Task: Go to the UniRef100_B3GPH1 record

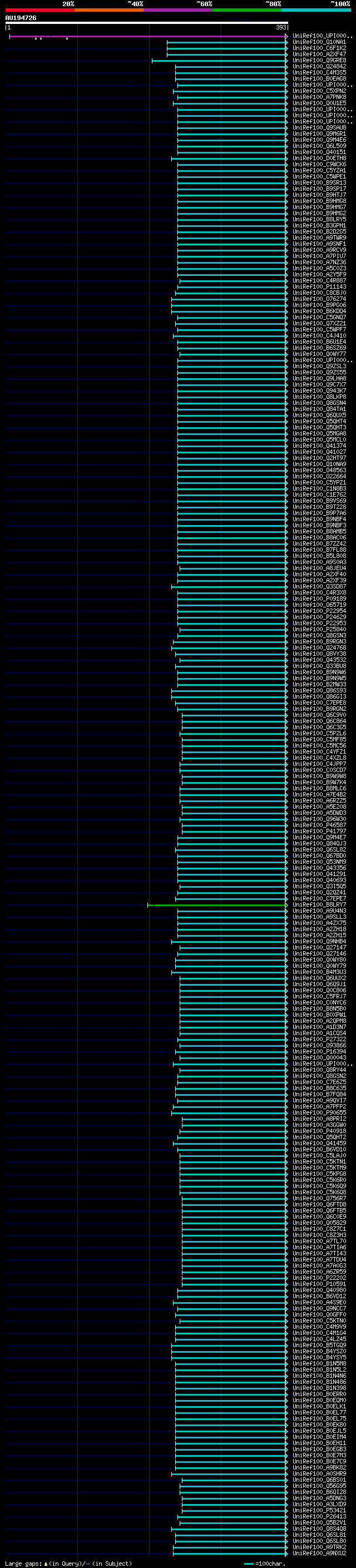Action: click(319, 226)
